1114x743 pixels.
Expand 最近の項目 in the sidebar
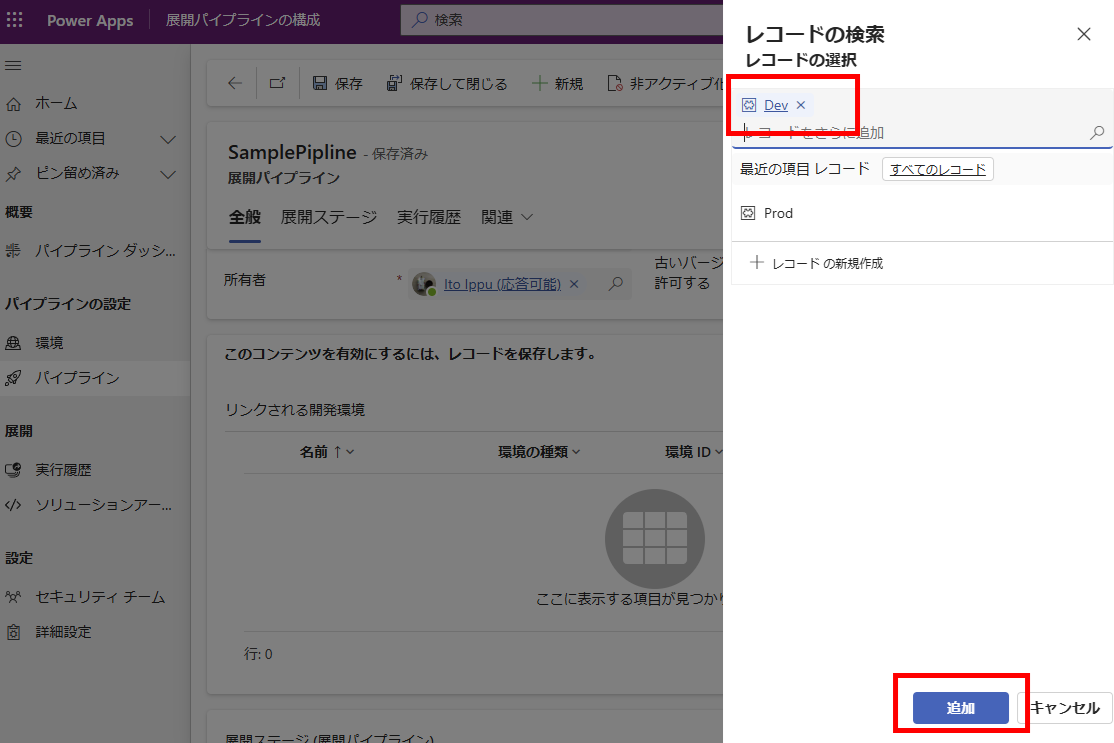(168, 139)
